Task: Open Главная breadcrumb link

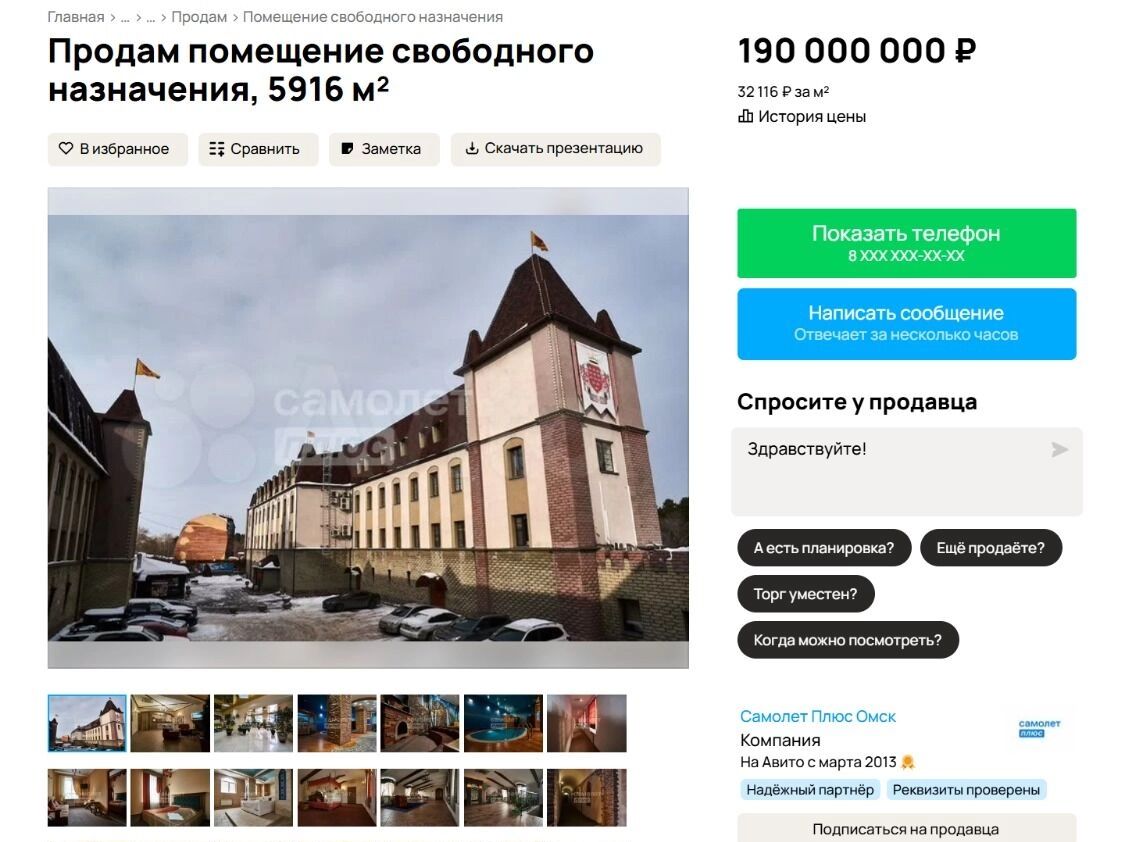Action: [76, 16]
